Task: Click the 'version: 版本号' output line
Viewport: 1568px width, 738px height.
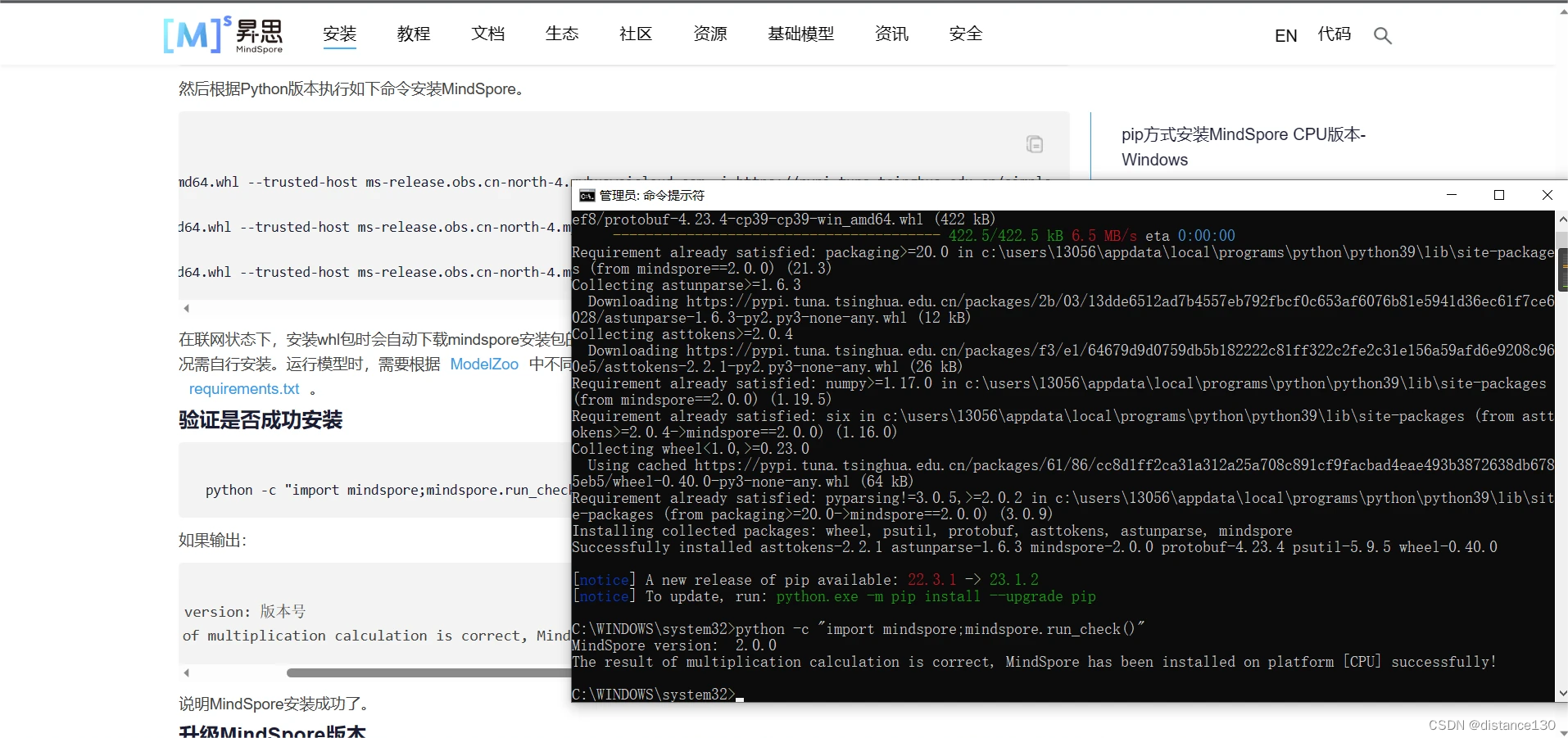Action: [x=244, y=611]
